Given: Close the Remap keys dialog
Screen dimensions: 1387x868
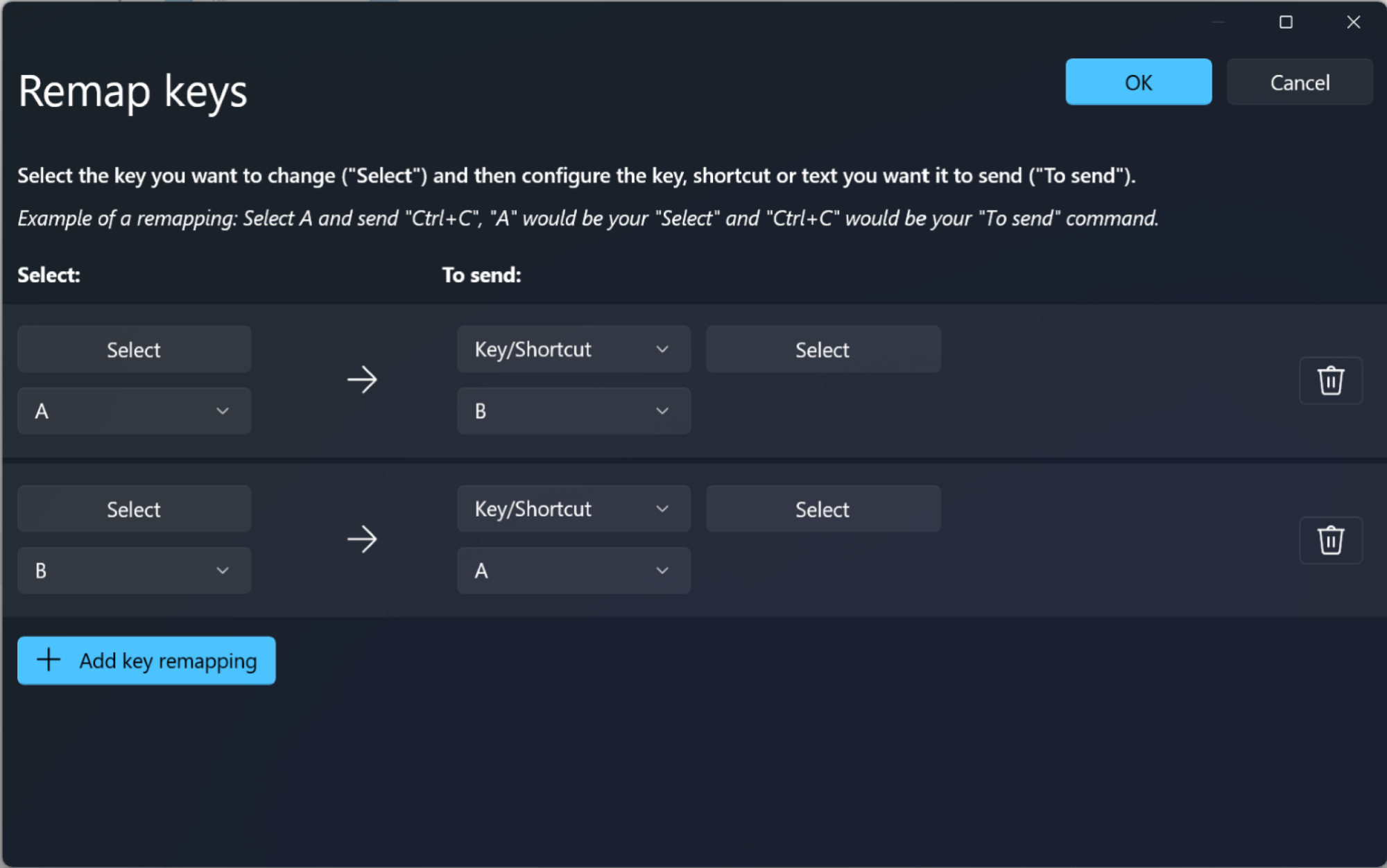Looking at the screenshot, I should [1353, 21].
